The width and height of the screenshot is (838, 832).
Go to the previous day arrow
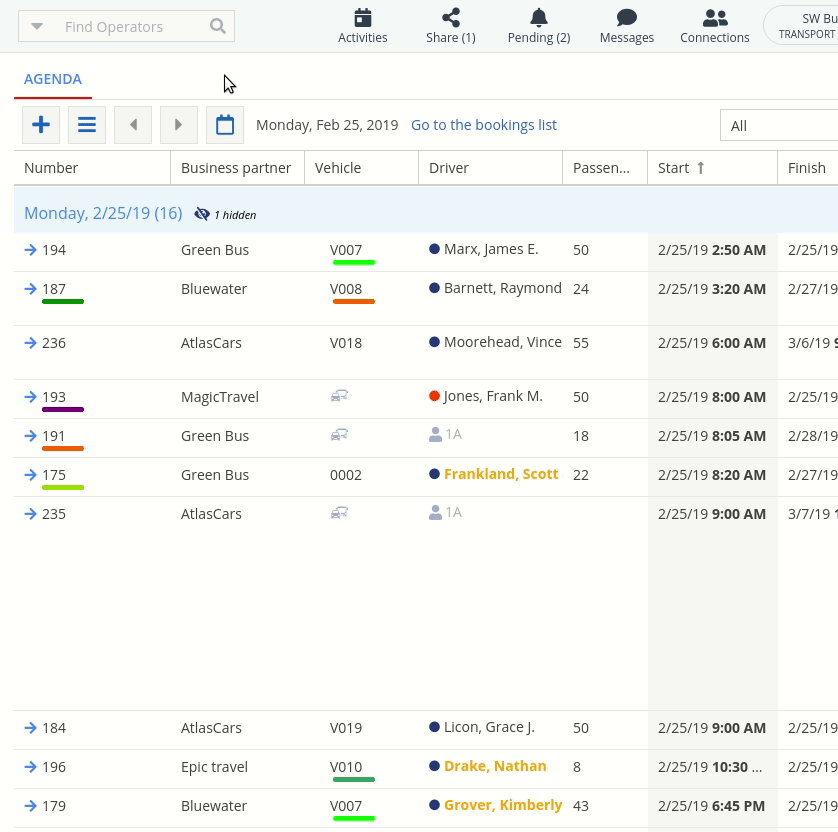(133, 125)
